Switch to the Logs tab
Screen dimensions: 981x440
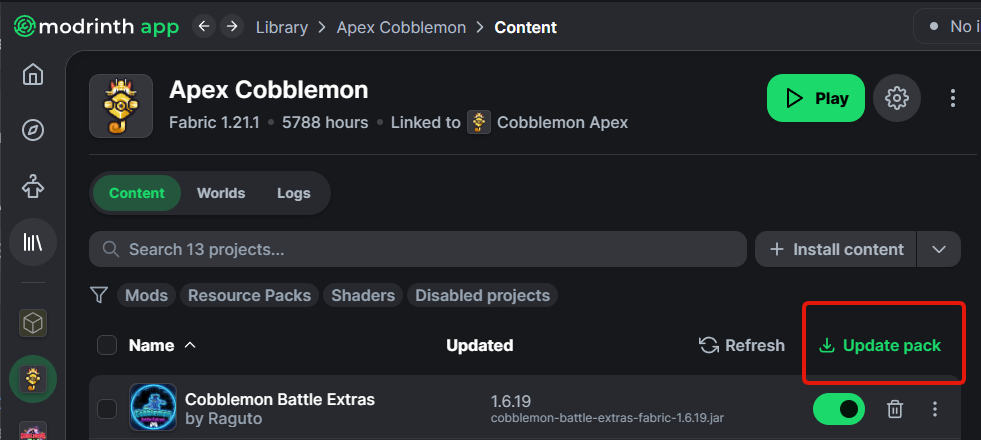[x=294, y=193]
